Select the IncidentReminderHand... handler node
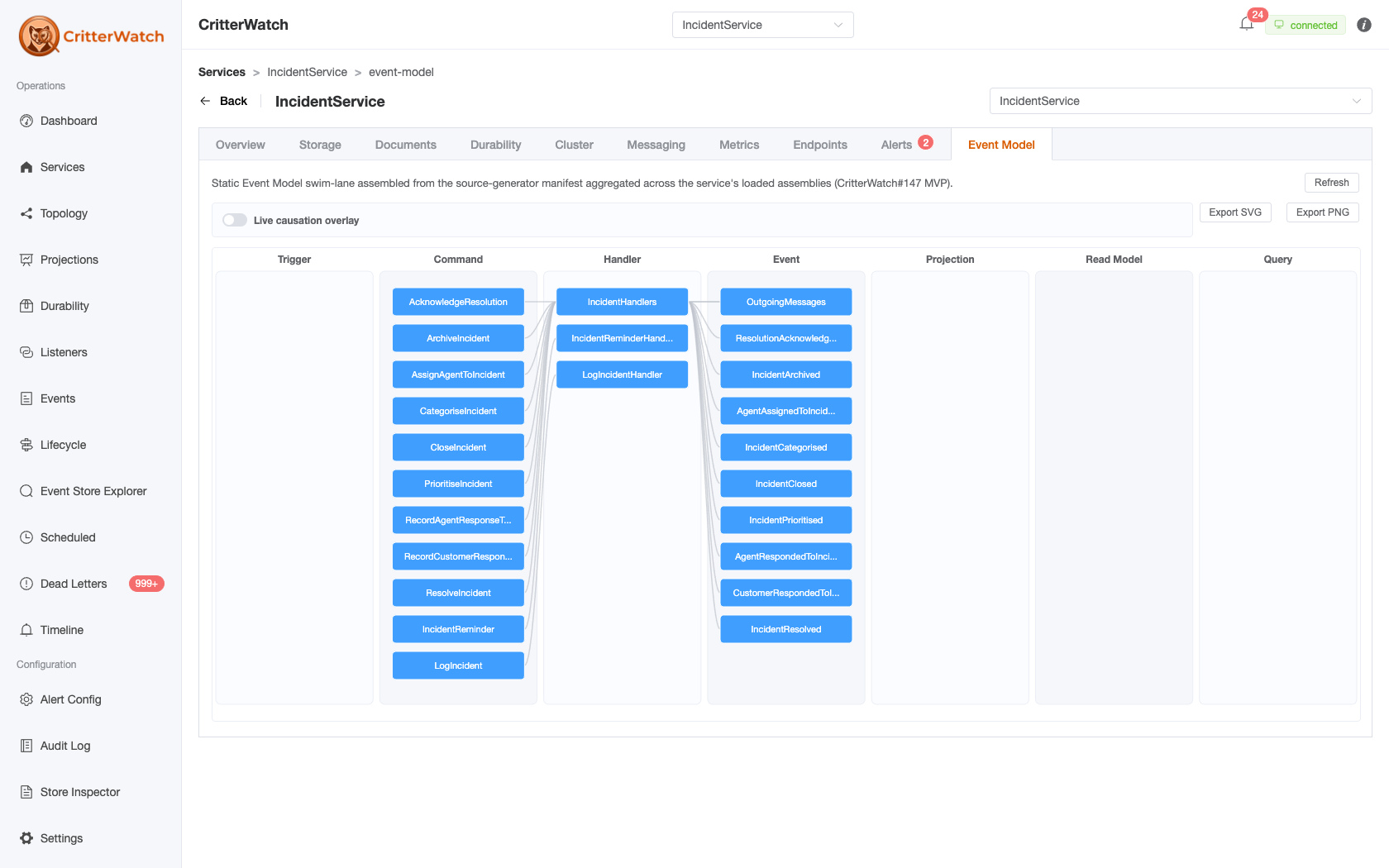Image resolution: width=1389 pixels, height=868 pixels. [x=622, y=338]
